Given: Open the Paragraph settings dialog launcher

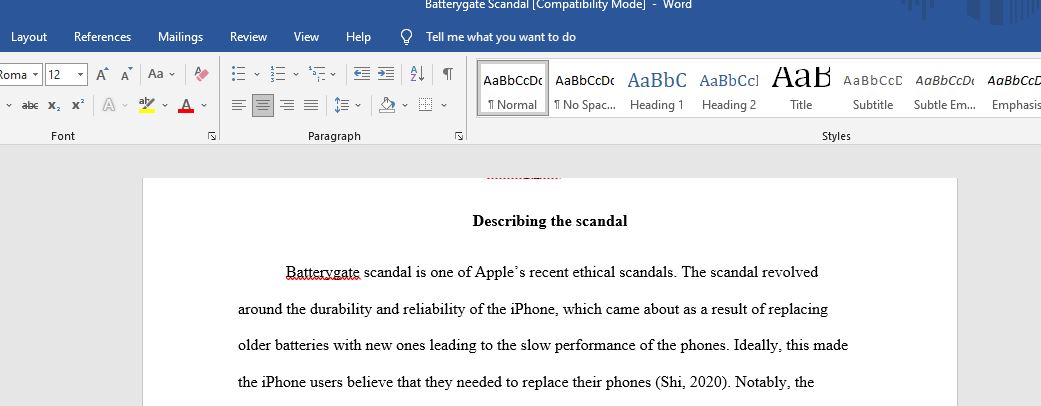Looking at the screenshot, I should click(x=459, y=136).
